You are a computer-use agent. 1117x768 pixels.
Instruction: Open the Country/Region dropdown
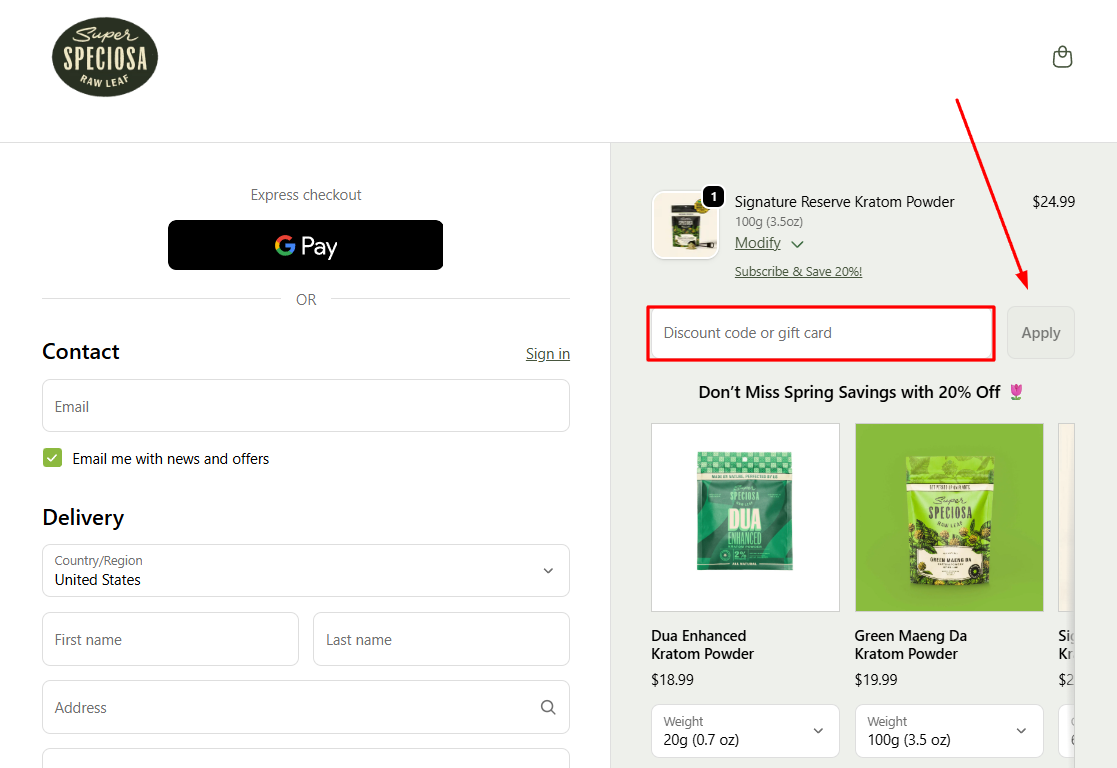click(x=306, y=571)
